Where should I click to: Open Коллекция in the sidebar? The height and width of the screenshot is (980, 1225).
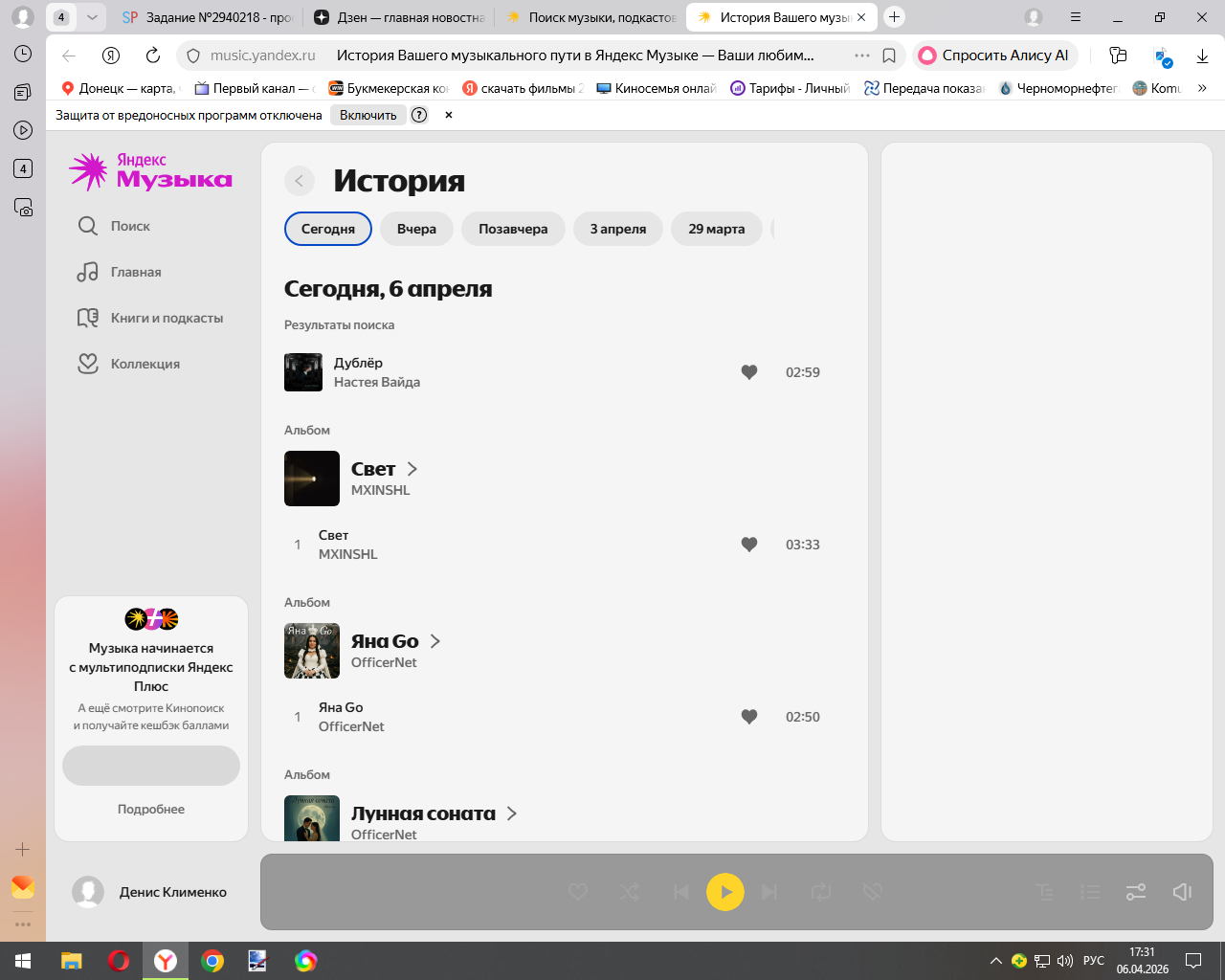128,364
